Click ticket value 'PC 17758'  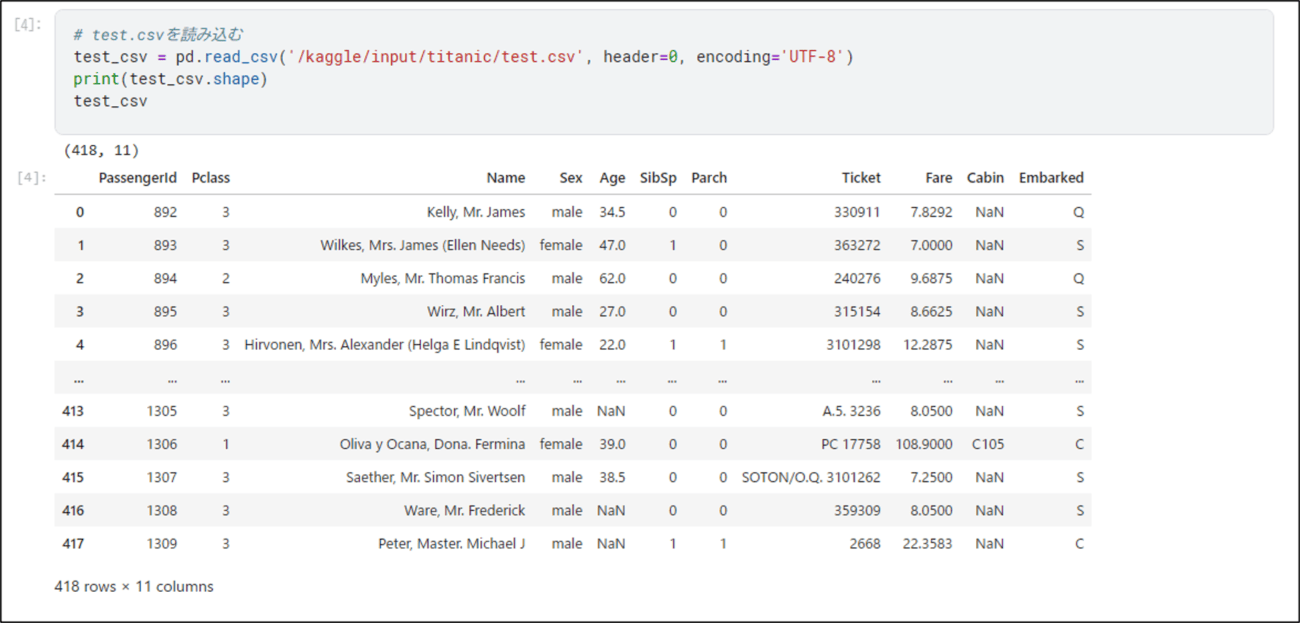tap(851, 444)
